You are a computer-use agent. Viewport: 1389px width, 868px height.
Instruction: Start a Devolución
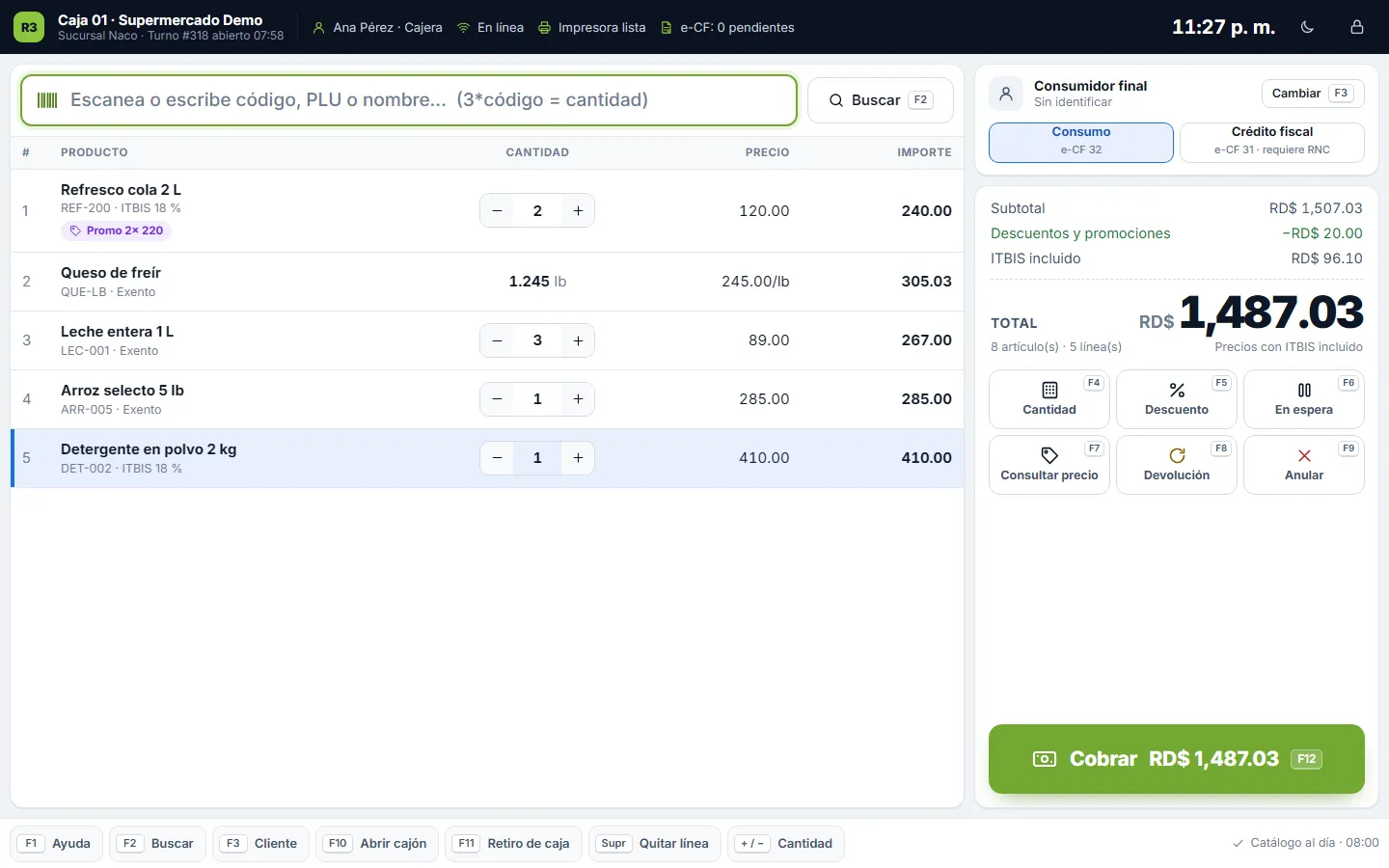[x=1177, y=465]
